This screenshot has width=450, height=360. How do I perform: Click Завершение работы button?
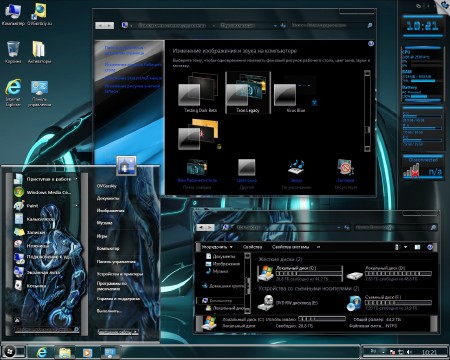[x=114, y=332]
